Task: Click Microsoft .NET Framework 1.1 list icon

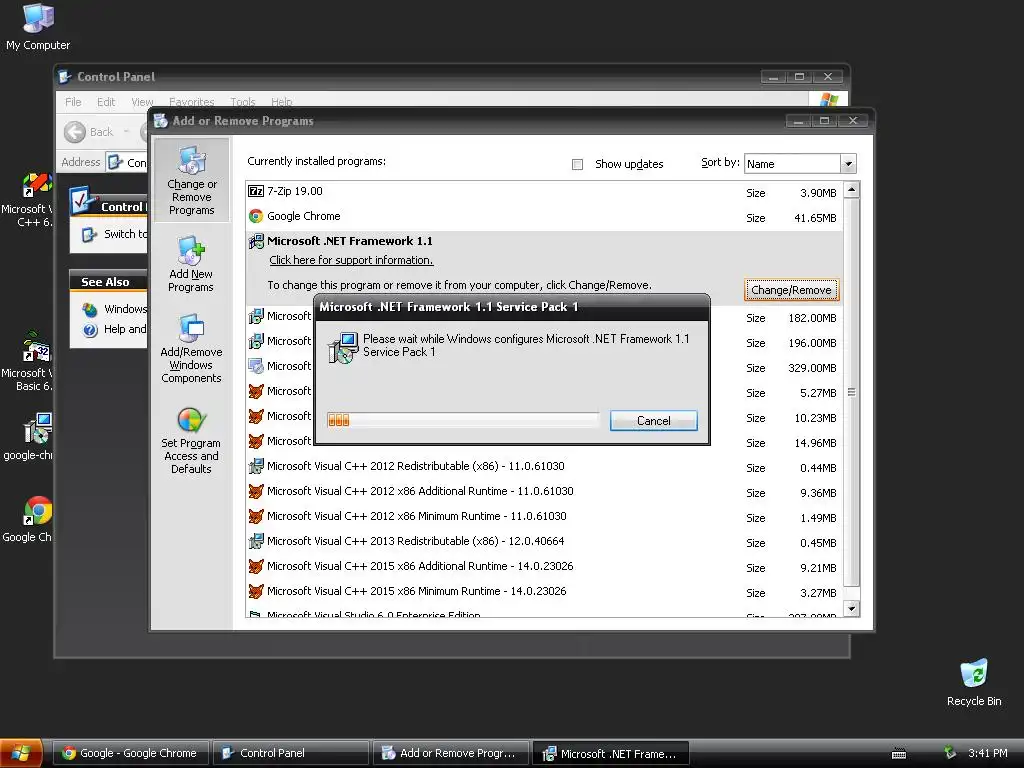Action: pyautogui.click(x=256, y=241)
